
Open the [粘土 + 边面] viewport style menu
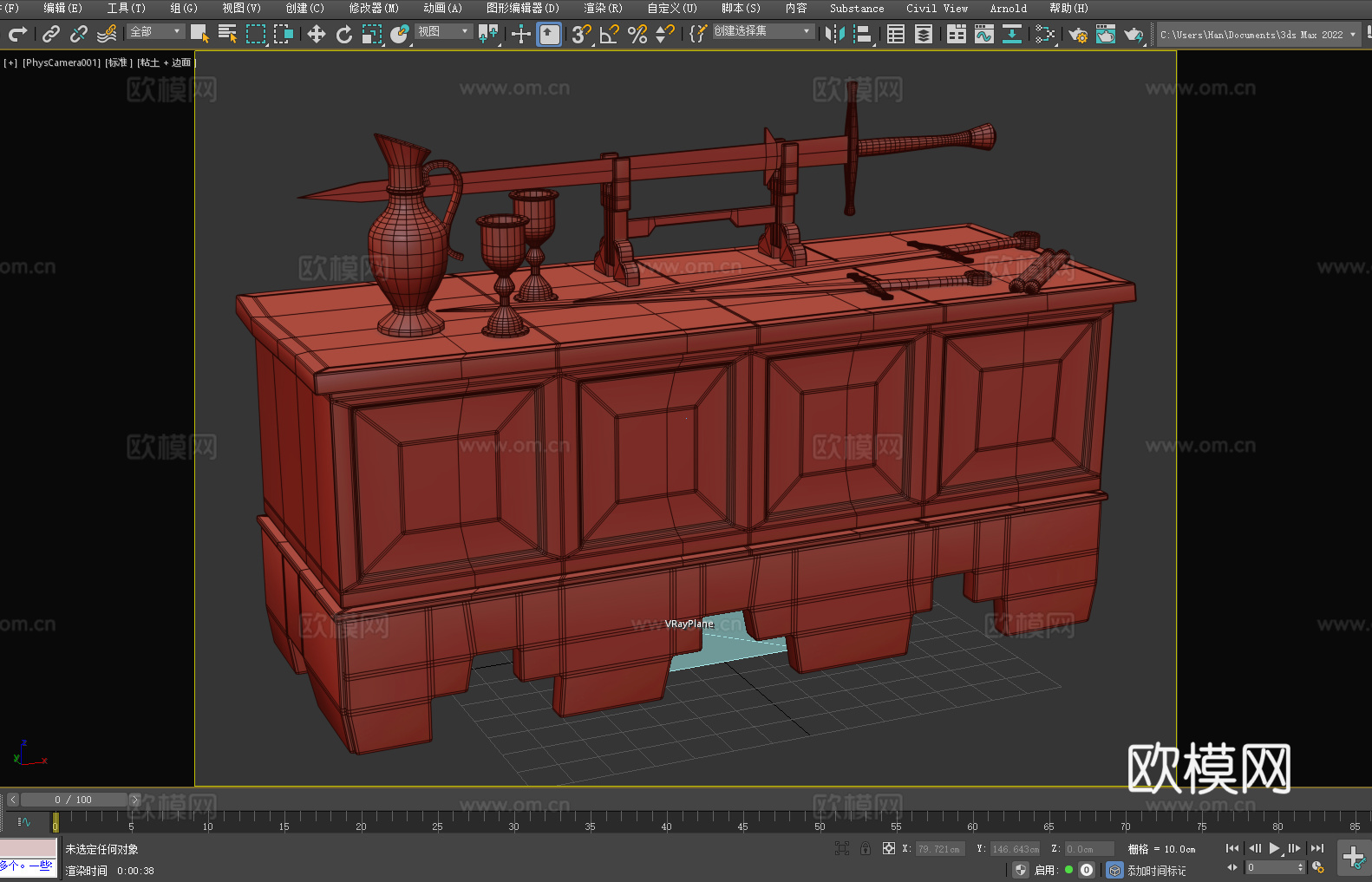pos(166,62)
